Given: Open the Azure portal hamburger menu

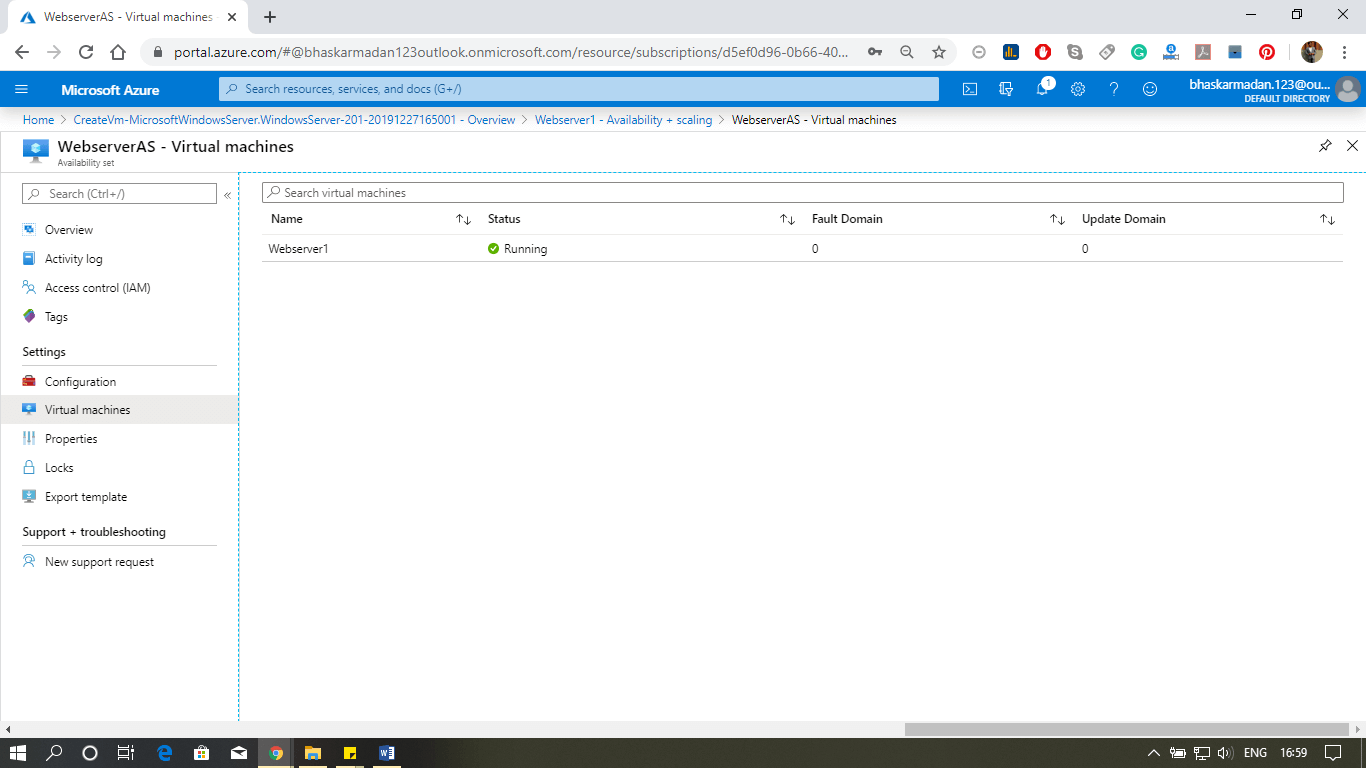Looking at the screenshot, I should (22, 89).
